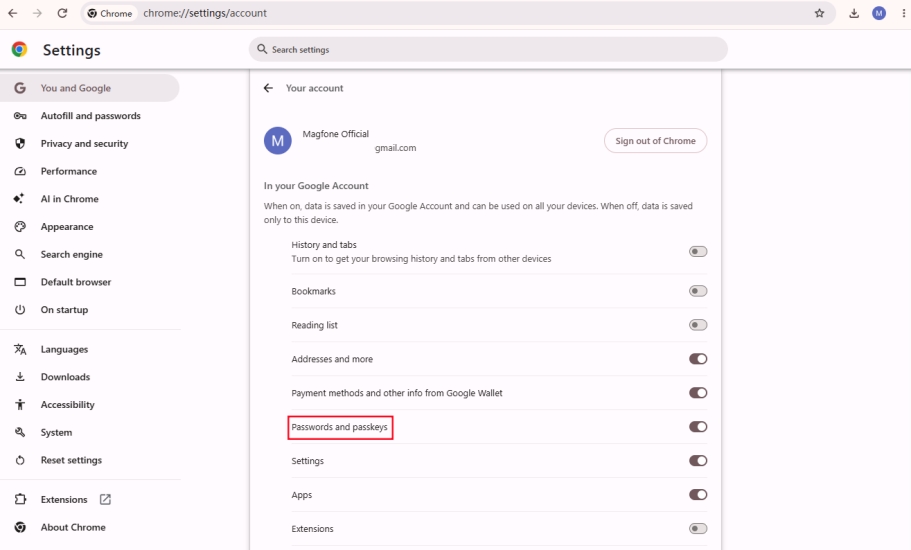The height and width of the screenshot is (550, 911).
Task: Click the palette Appearance icon
Action: tap(20, 227)
